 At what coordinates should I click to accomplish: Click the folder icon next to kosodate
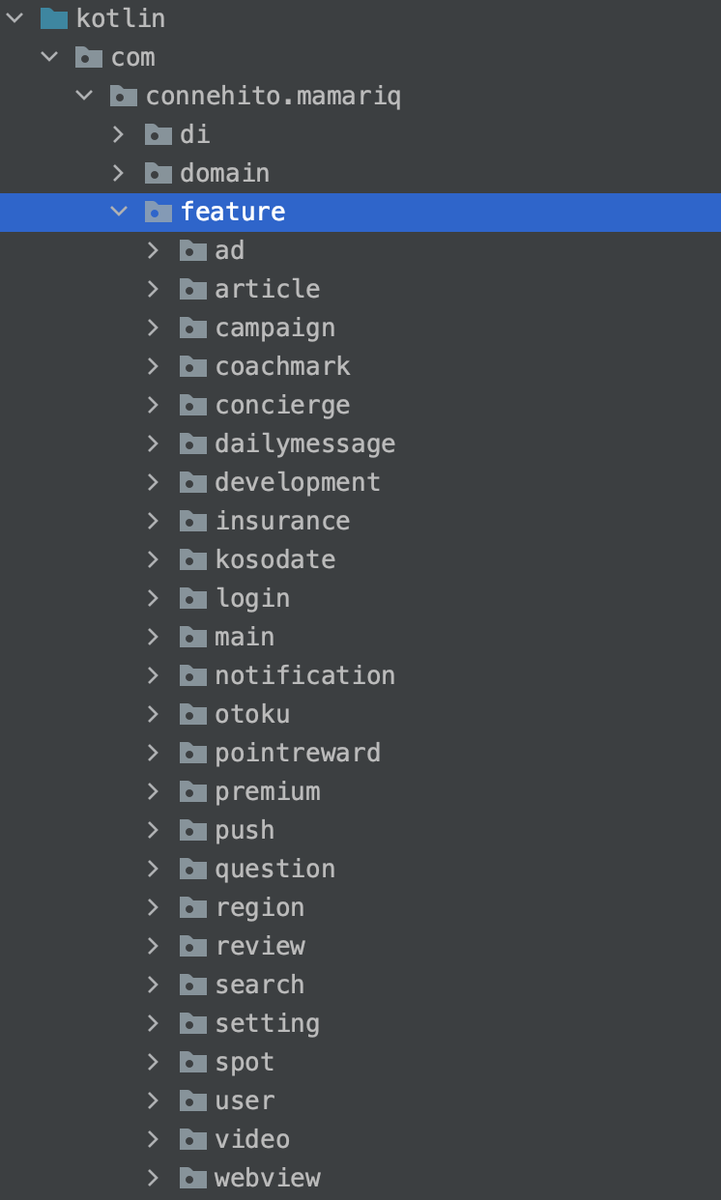[x=193, y=559]
